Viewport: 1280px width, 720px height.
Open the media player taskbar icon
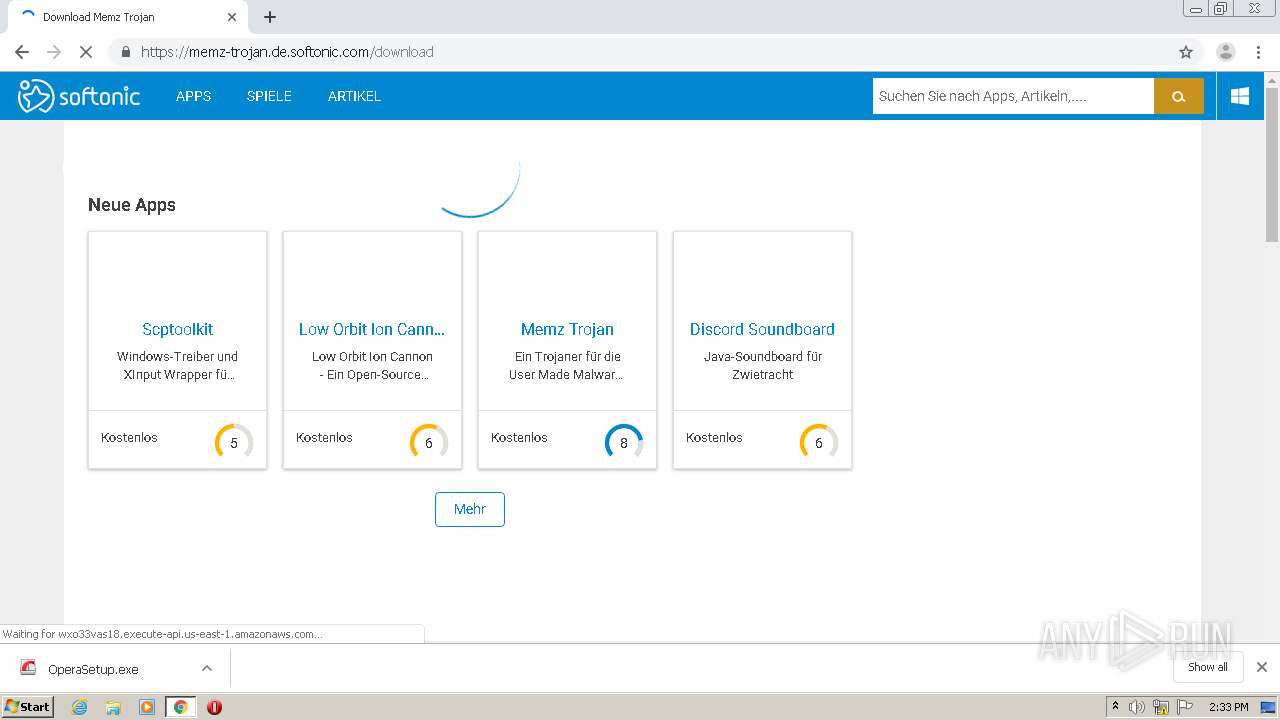(147, 707)
